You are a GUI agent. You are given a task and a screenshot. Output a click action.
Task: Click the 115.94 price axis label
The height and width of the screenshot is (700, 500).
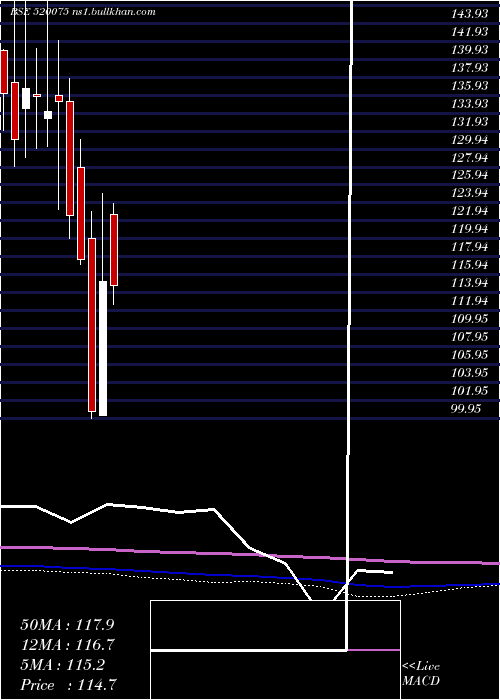click(470, 265)
